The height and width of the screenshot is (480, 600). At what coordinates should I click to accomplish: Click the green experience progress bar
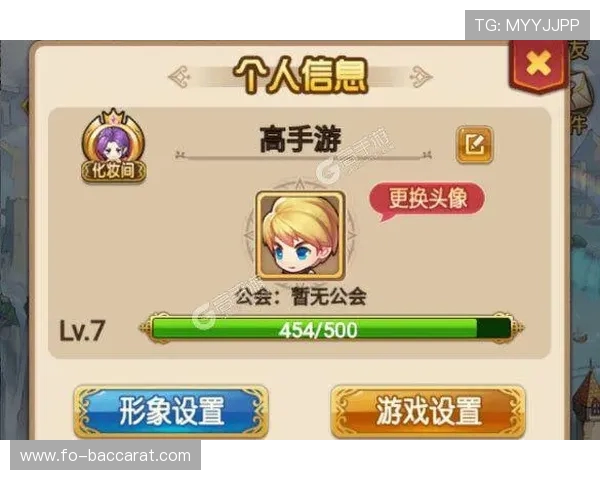(331, 328)
